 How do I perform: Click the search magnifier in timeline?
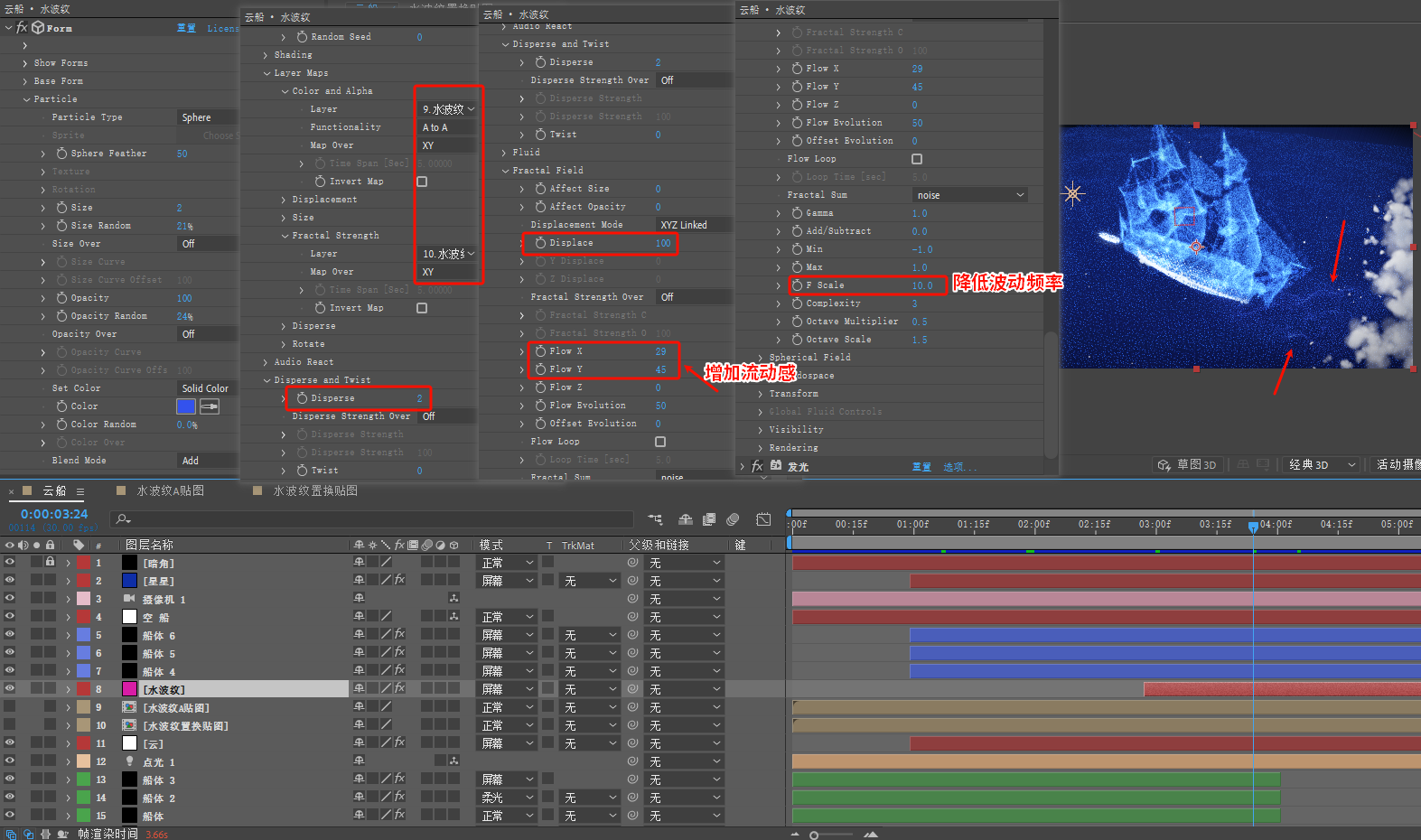coord(124,519)
